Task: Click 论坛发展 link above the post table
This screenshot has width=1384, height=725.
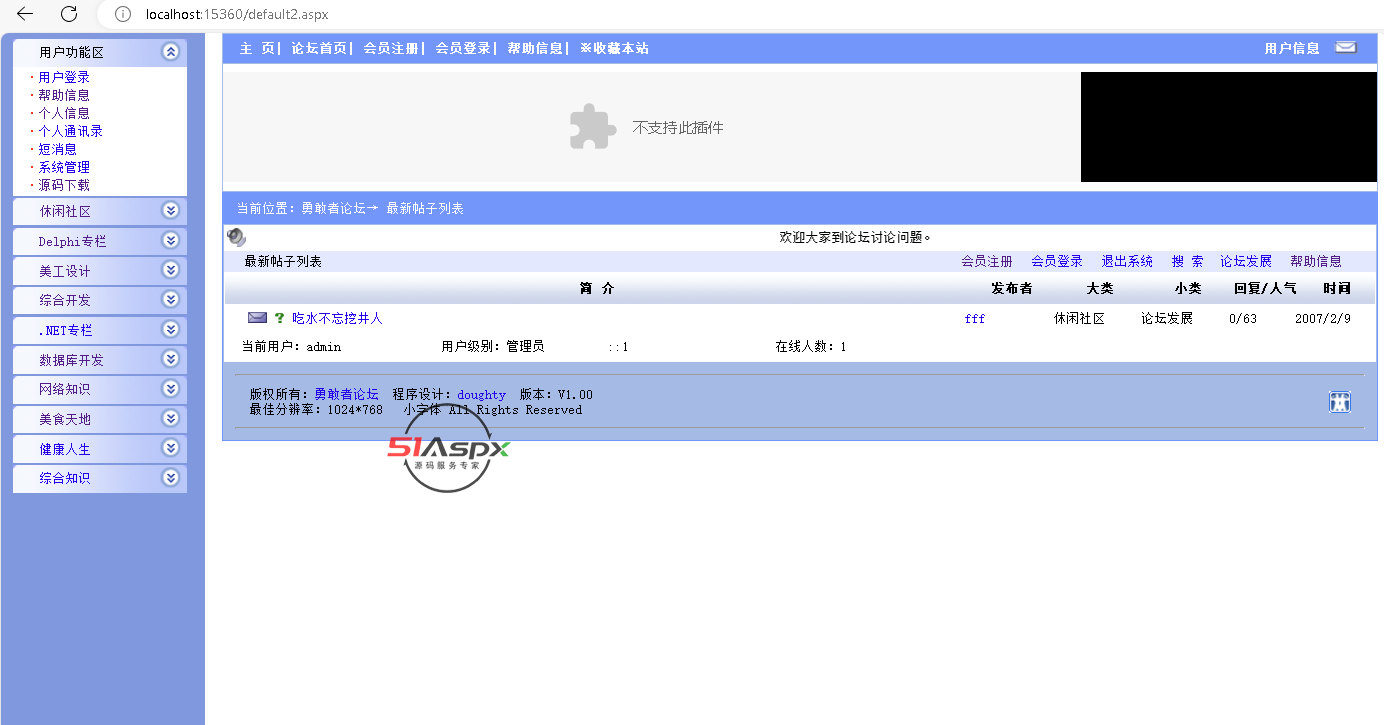Action: click(1246, 261)
